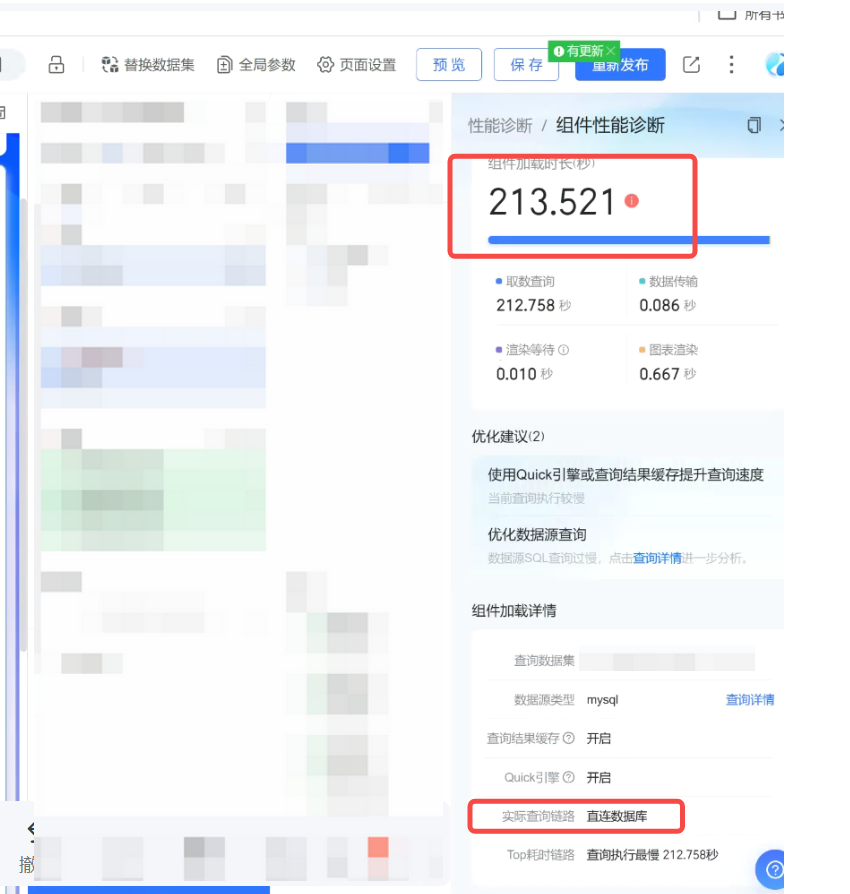Click help icon next to Quick引擎
The height and width of the screenshot is (894, 850).
coord(569,777)
